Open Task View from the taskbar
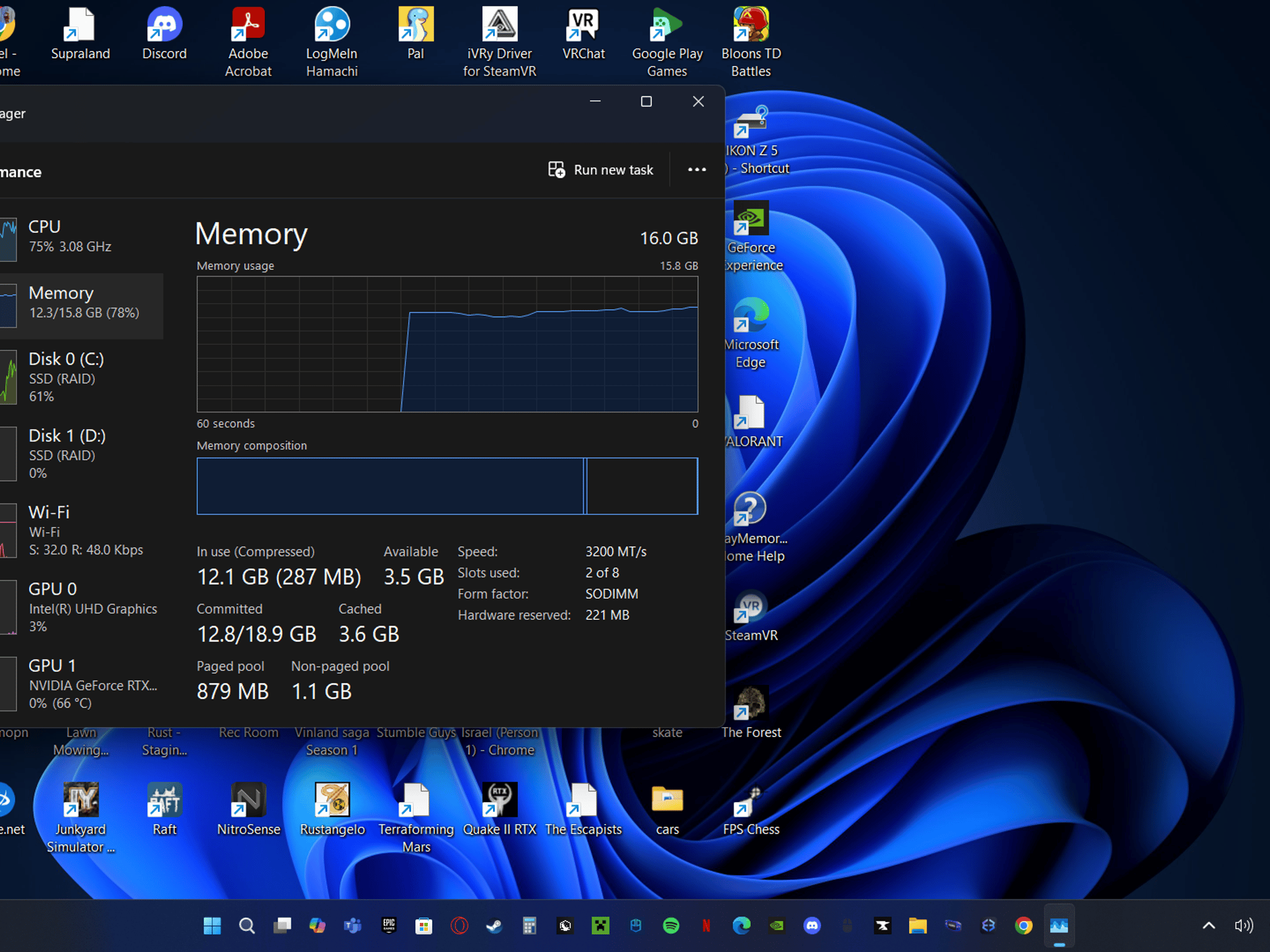 tap(282, 925)
